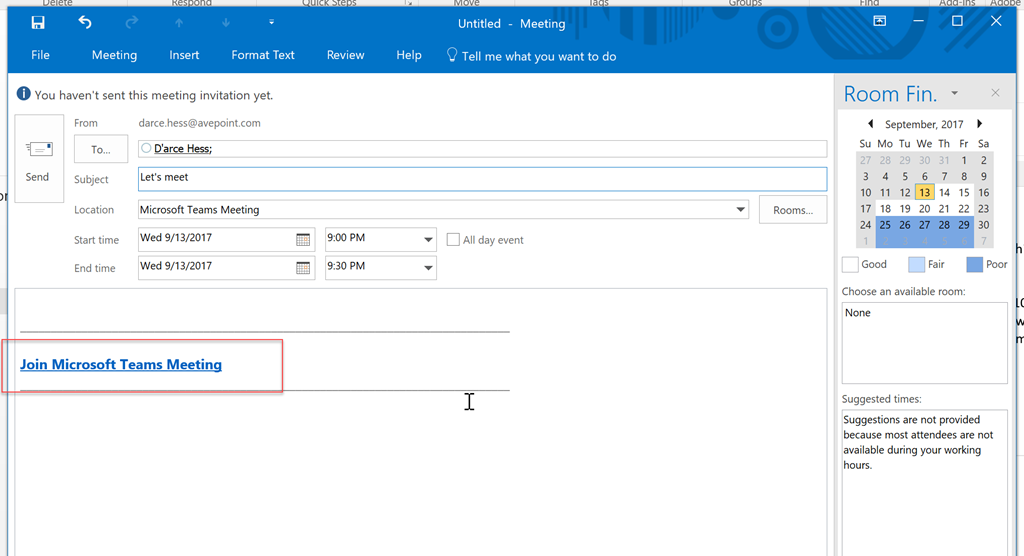The height and width of the screenshot is (556, 1024).
Task: Minimize the meeting window
Action: (918, 21)
